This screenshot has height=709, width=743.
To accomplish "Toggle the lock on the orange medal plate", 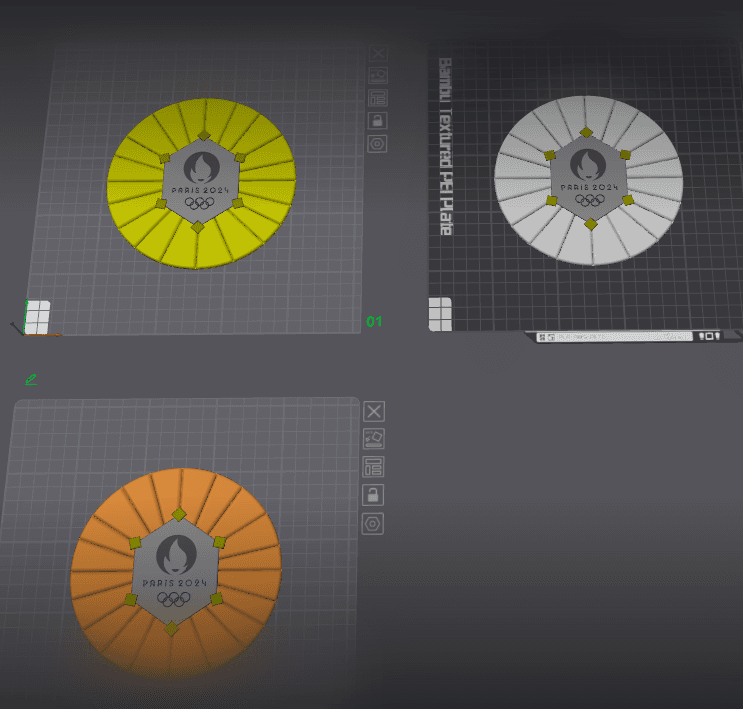I will tap(373, 495).
